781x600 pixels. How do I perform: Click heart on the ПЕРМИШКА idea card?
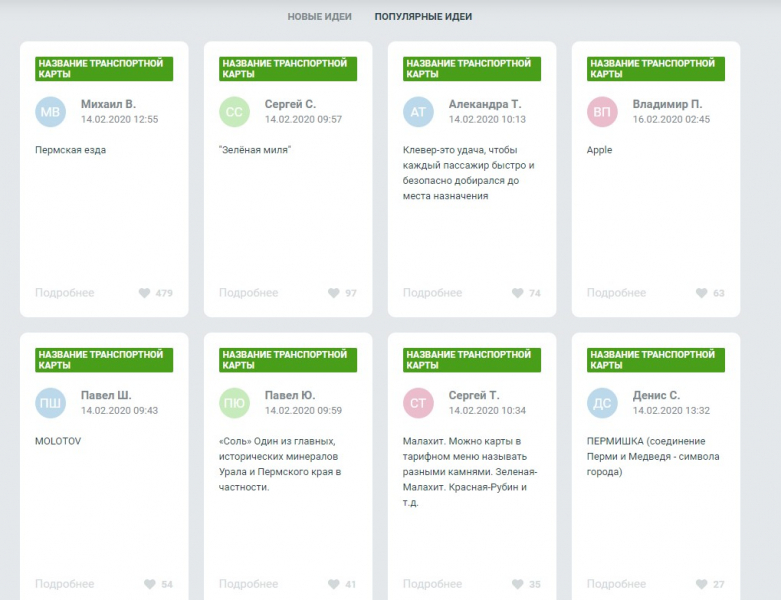pyautogui.click(x=701, y=584)
